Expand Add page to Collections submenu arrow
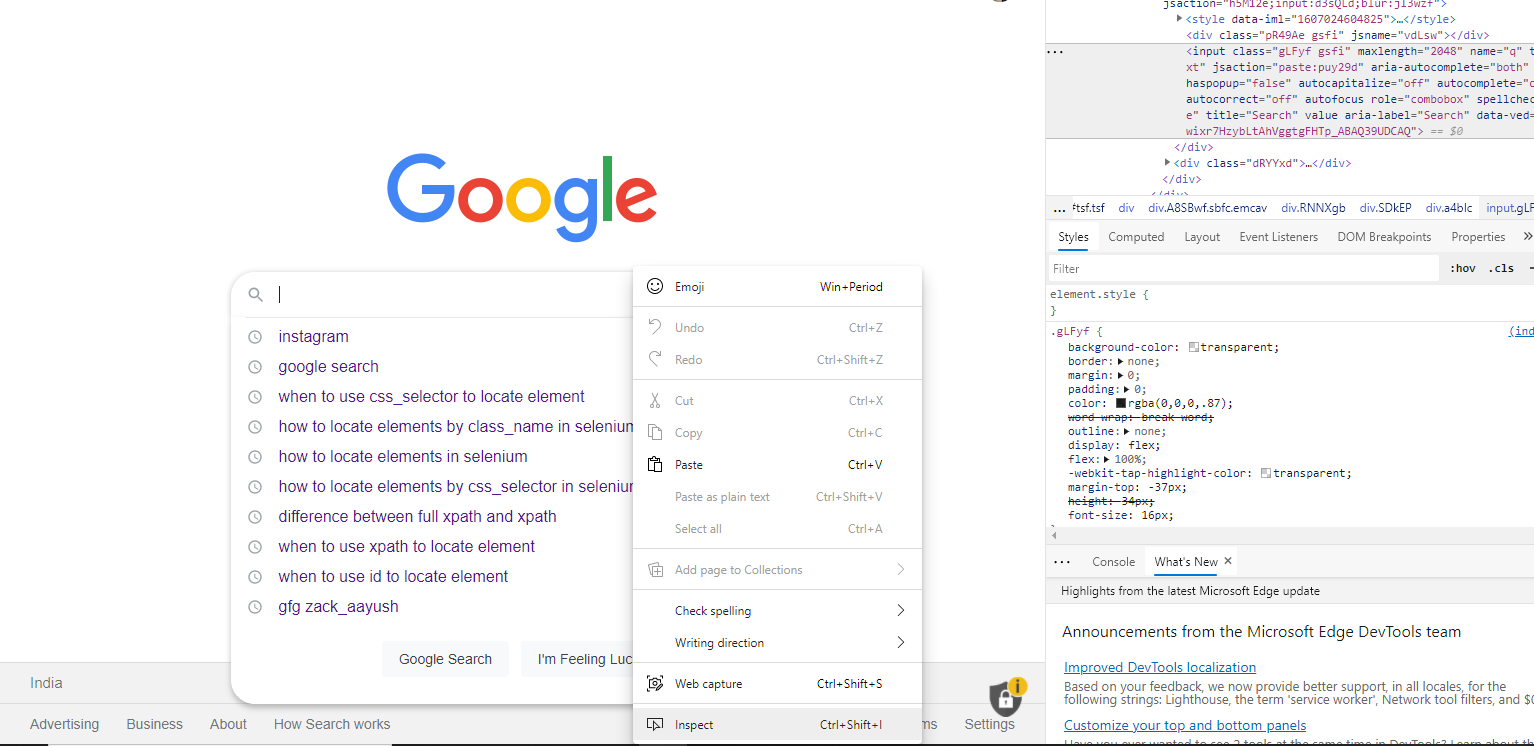Screen dimensions: 1534x746 click(900, 569)
